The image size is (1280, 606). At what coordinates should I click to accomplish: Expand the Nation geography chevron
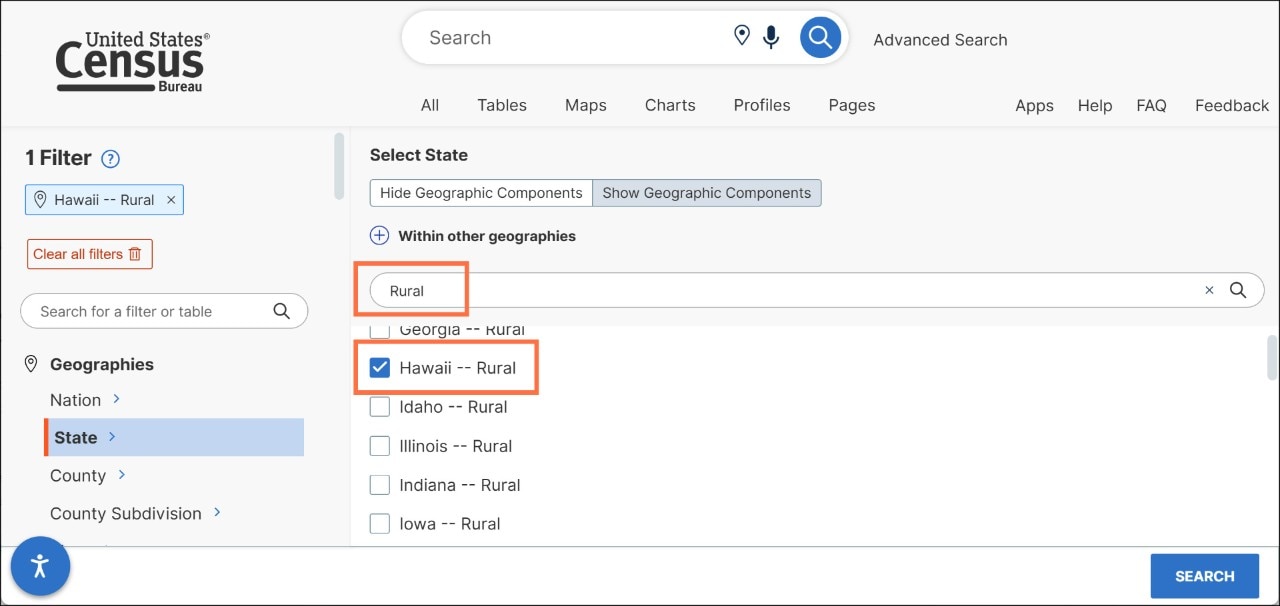click(x=116, y=399)
